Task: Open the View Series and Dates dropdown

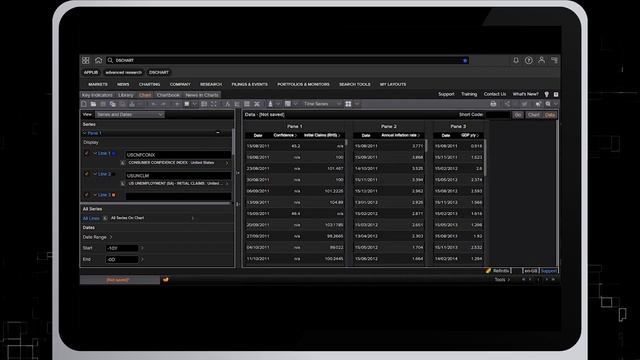Action: [x=130, y=115]
